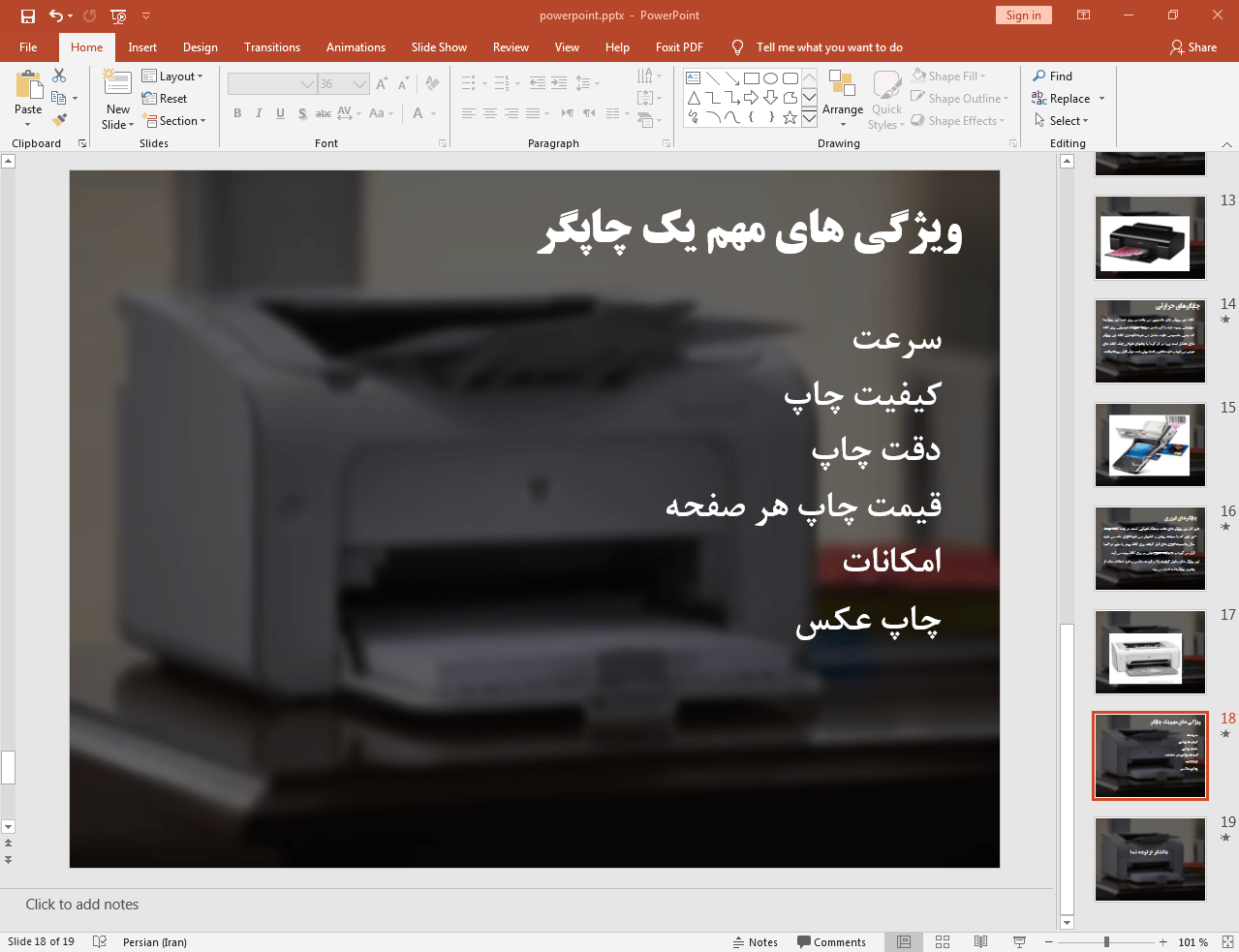Toggle the Notes pane
Image resolution: width=1239 pixels, height=952 pixels.
(x=756, y=941)
